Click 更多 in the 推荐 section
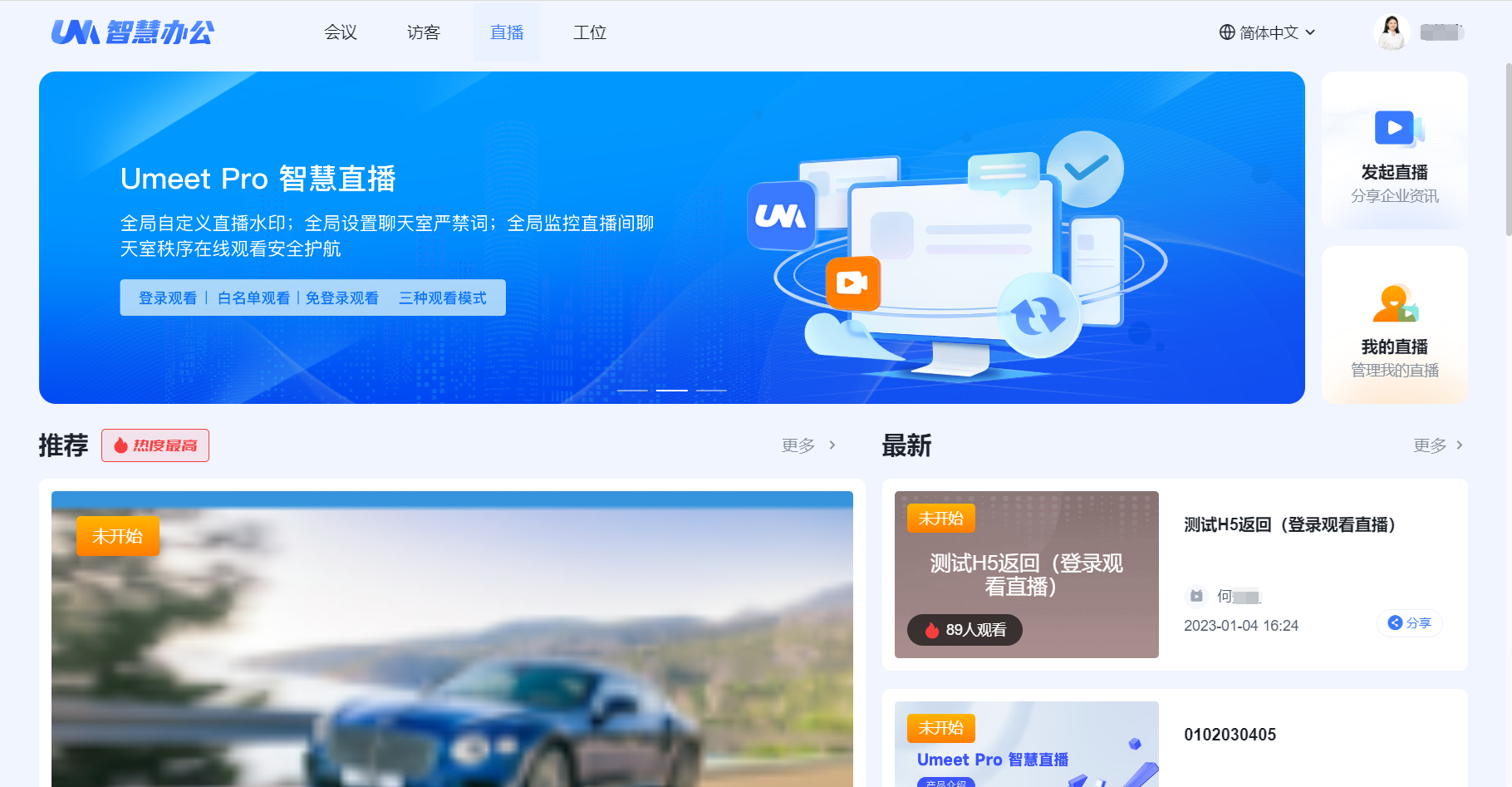This screenshot has width=1512, height=787. (x=798, y=445)
